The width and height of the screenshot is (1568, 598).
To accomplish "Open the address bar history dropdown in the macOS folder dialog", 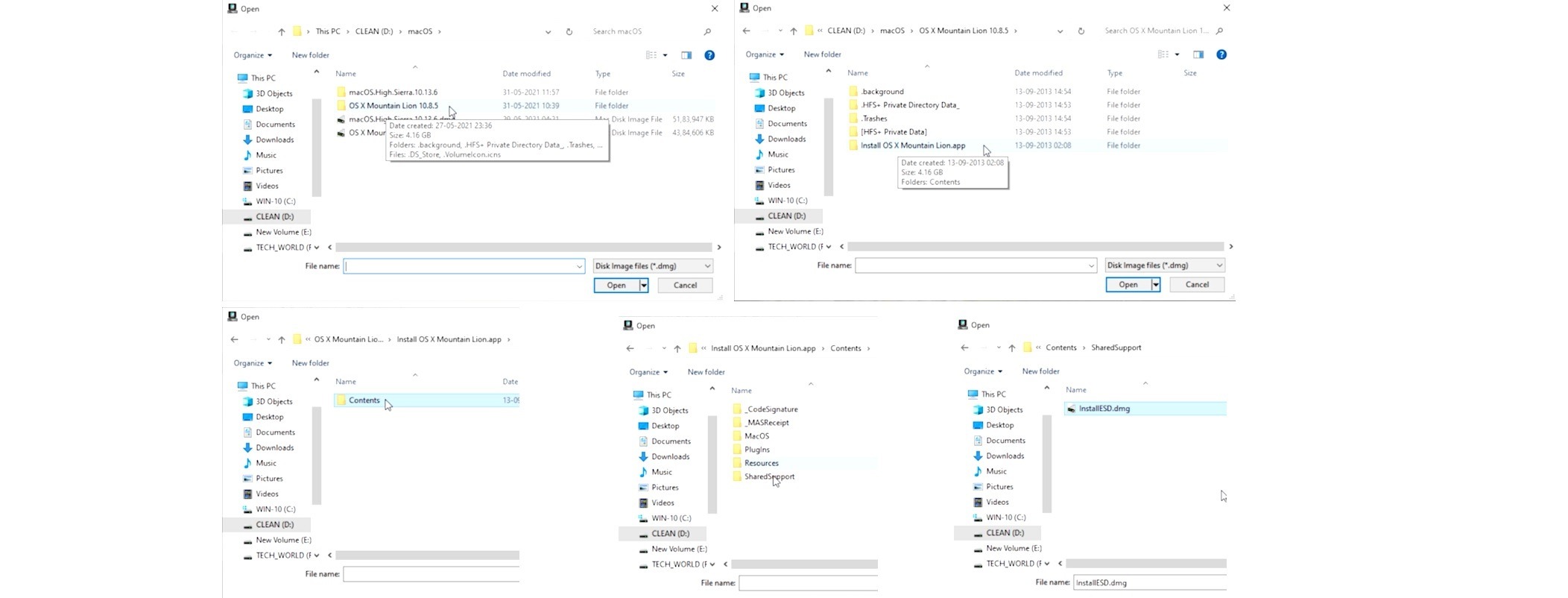I will (x=549, y=31).
